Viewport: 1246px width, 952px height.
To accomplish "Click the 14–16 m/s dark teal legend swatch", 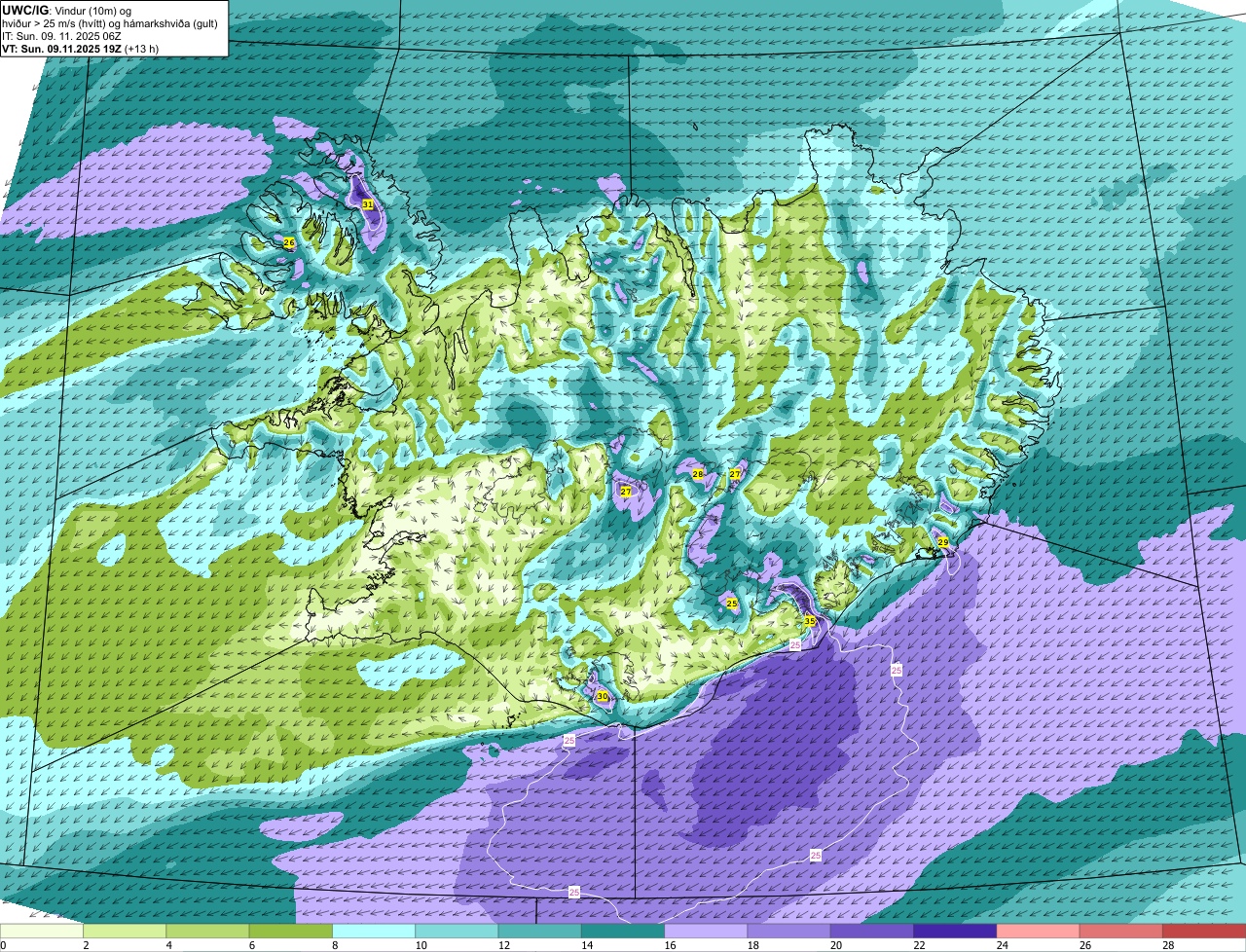I will click(x=623, y=932).
